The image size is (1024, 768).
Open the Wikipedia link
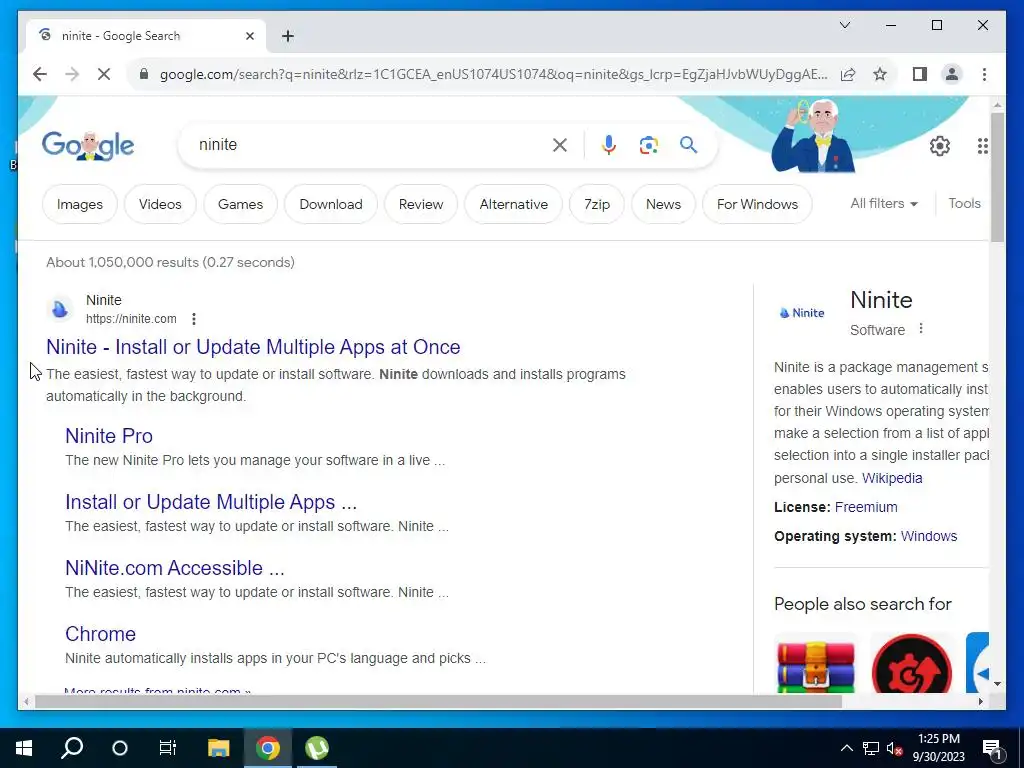[x=892, y=478]
